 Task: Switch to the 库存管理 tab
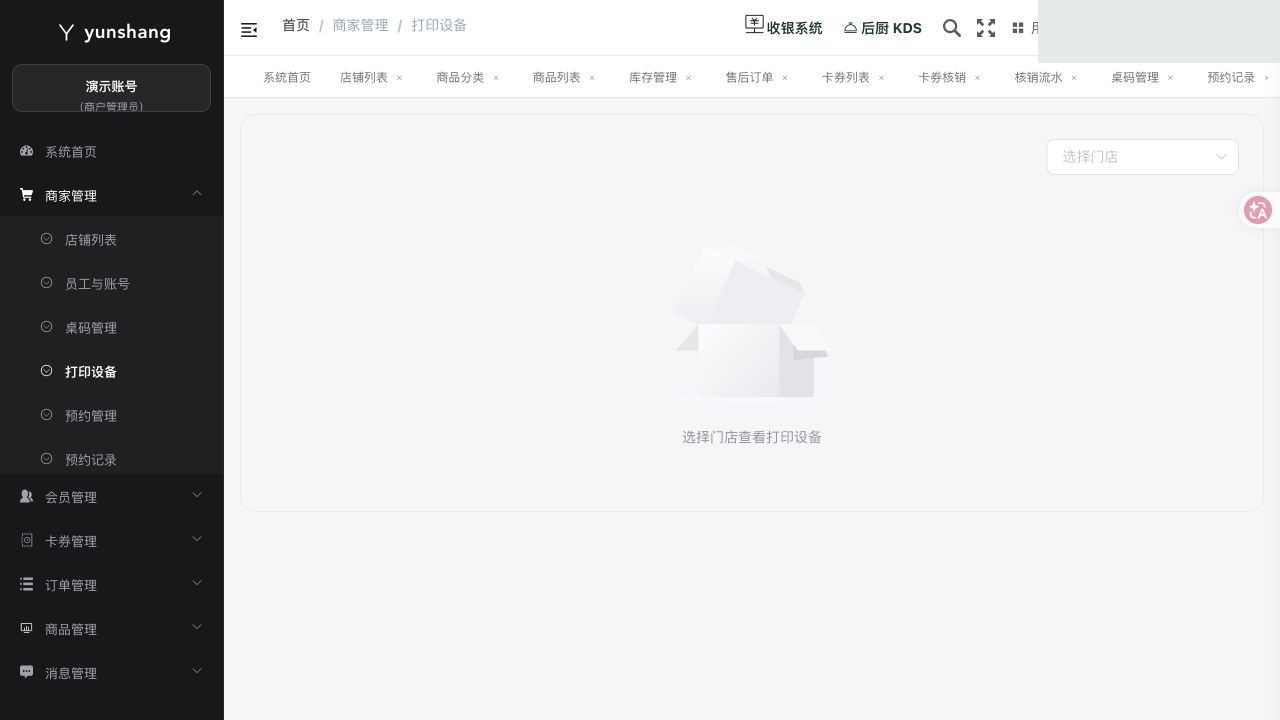click(653, 77)
